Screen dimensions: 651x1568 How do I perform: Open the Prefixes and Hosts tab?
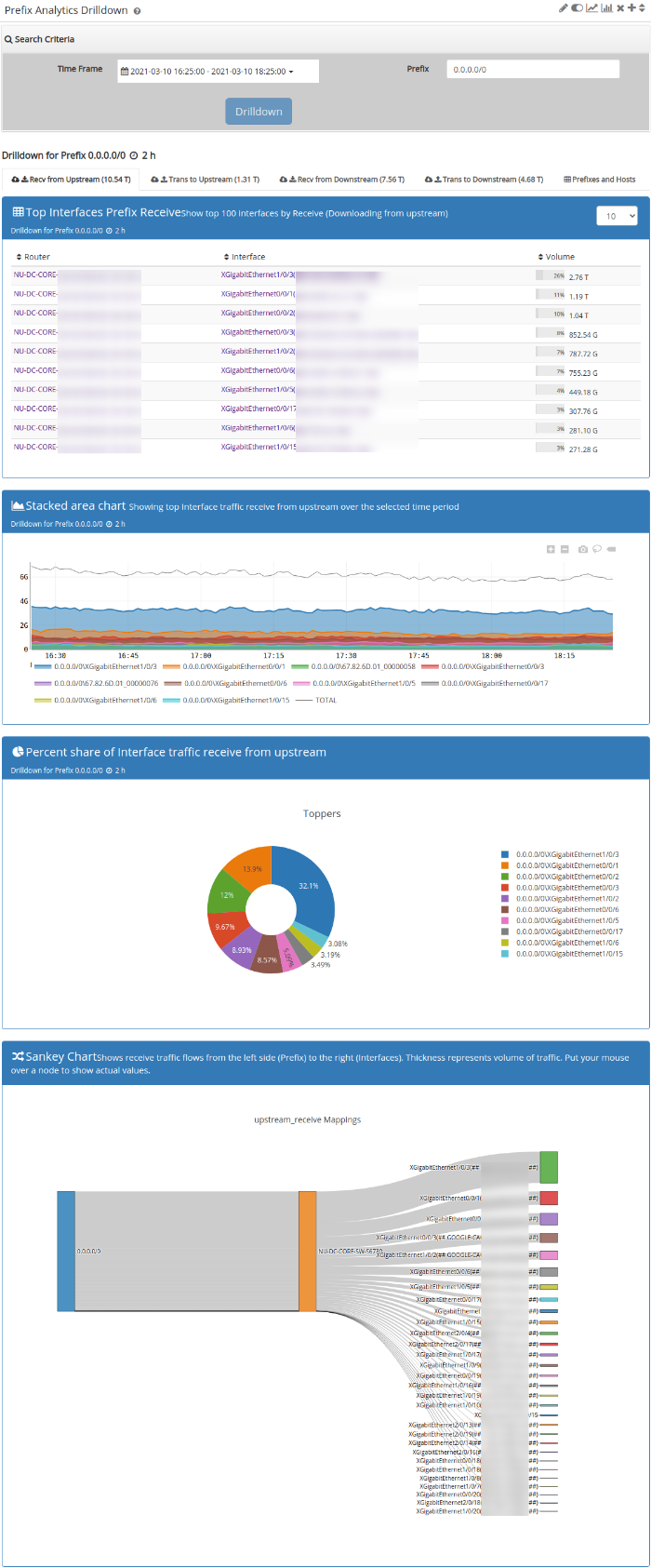click(600, 180)
